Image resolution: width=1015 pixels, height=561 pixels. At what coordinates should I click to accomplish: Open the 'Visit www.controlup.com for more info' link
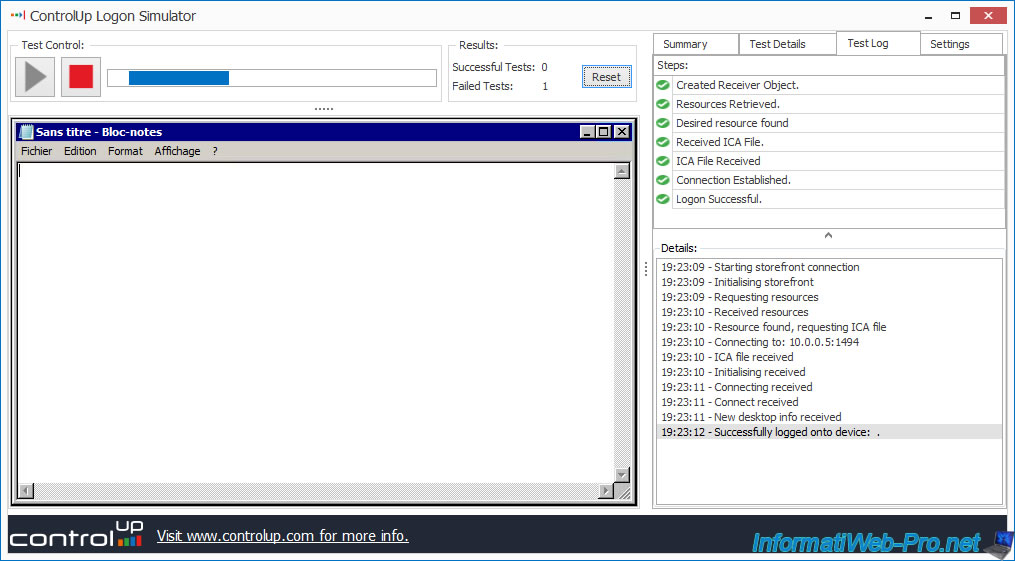[283, 536]
